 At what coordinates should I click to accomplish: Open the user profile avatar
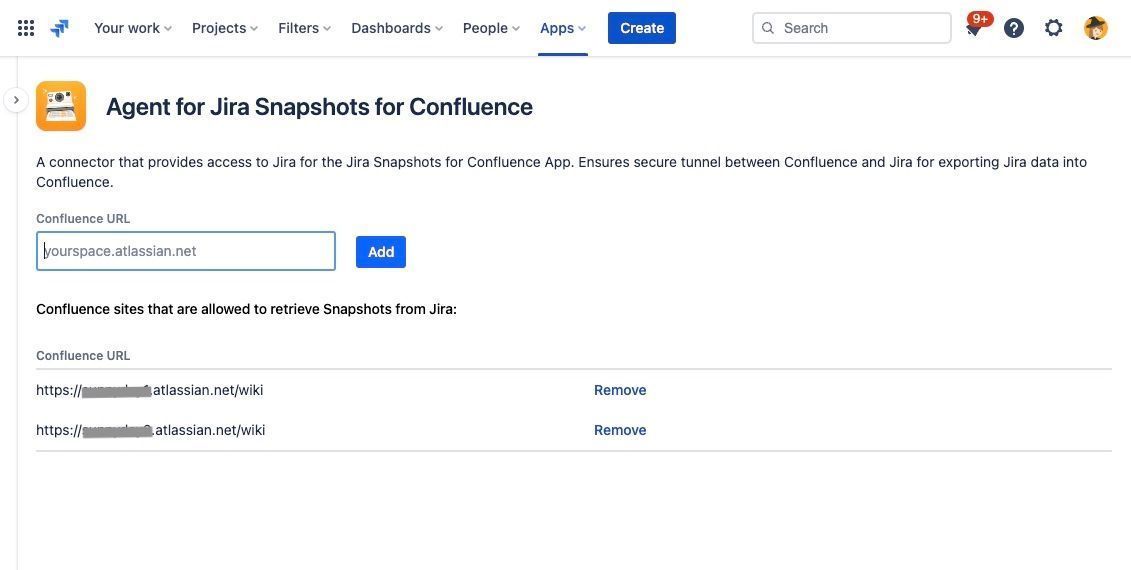click(x=1096, y=28)
